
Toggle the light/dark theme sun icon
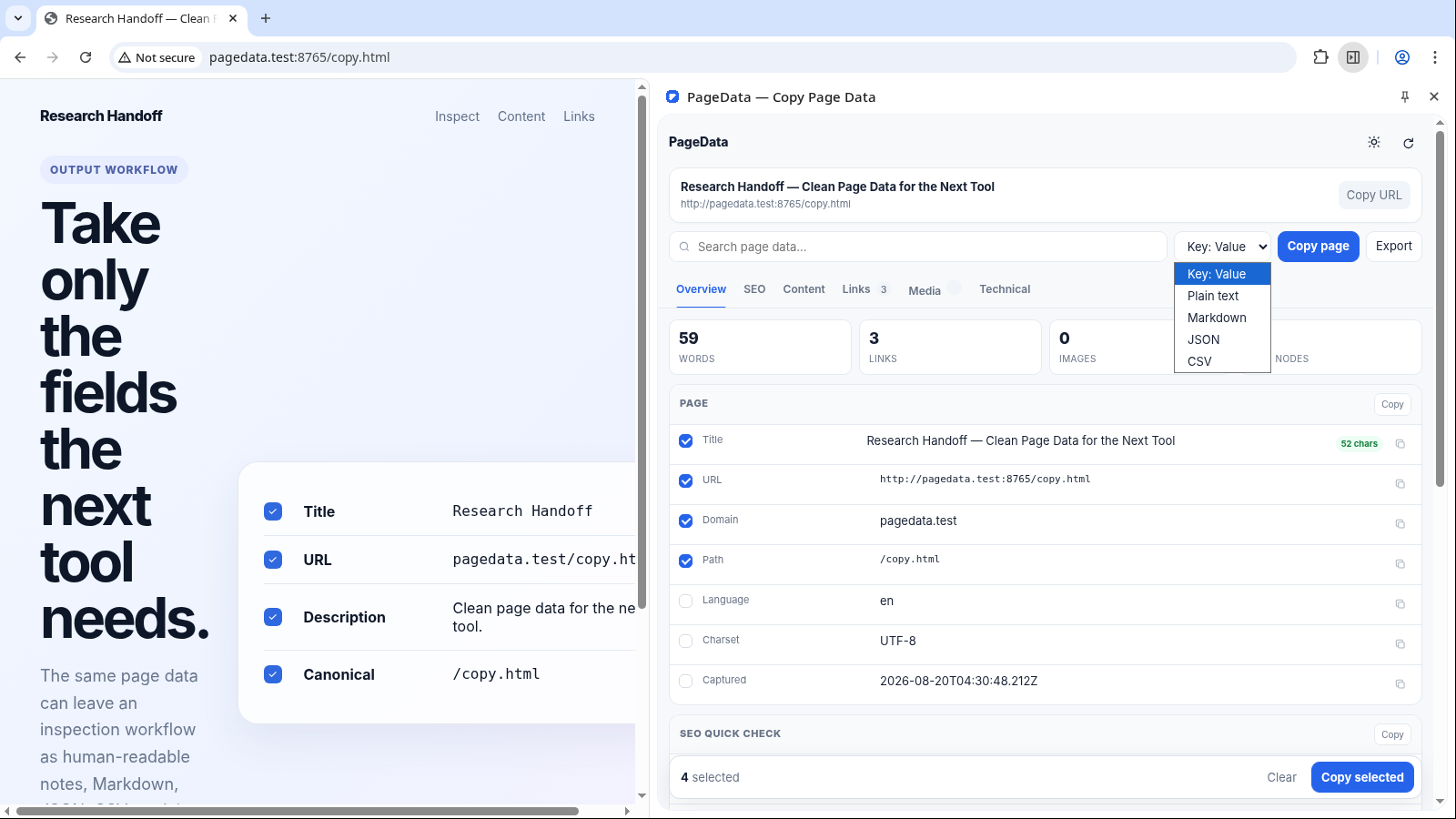1374,142
